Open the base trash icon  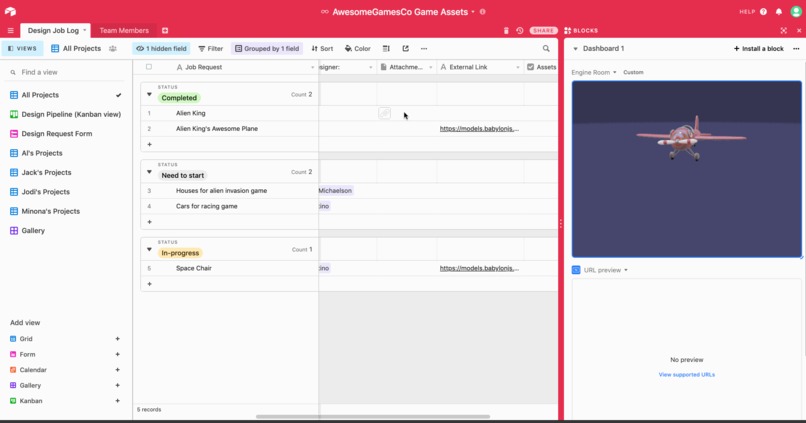click(x=506, y=30)
